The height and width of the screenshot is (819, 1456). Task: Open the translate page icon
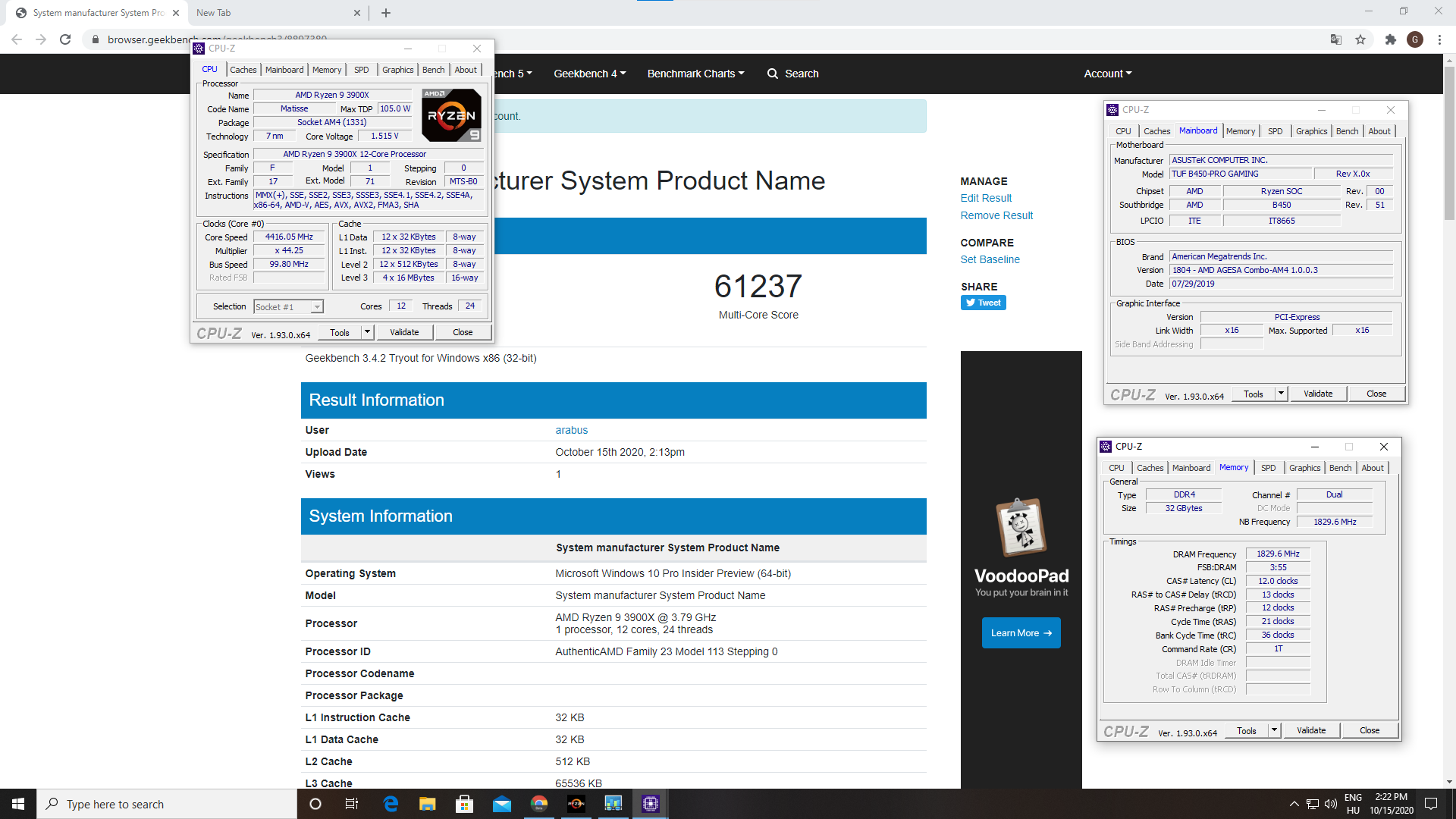tap(1336, 39)
